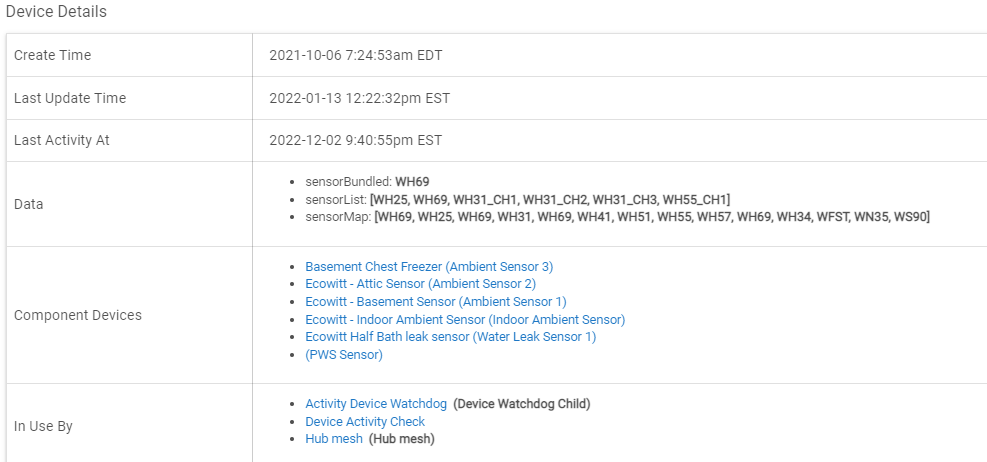
Task: Click the Create Time timestamp value
Action: [355, 56]
